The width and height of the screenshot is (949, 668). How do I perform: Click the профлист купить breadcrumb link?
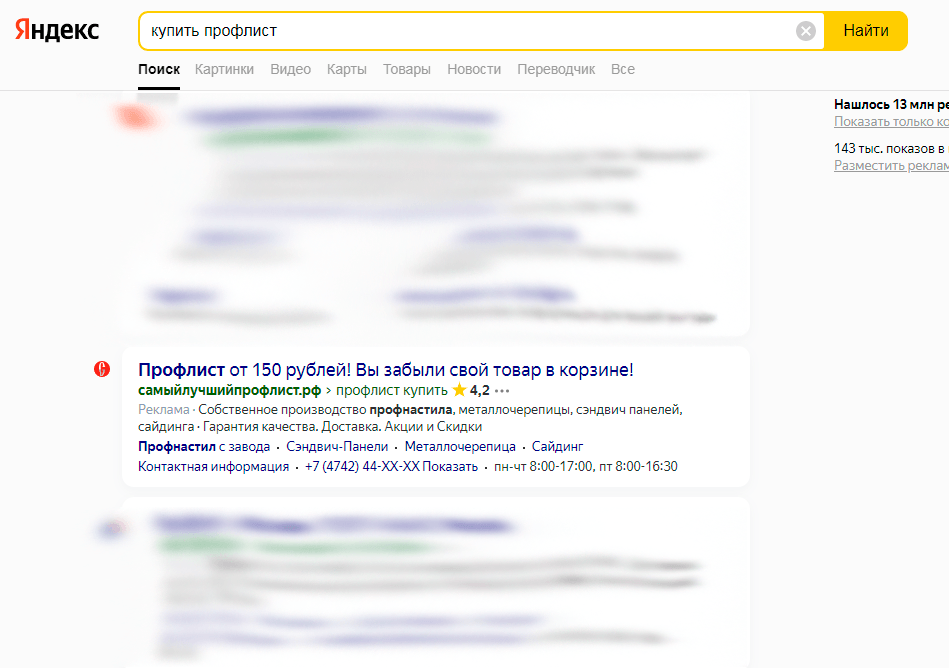pos(392,390)
